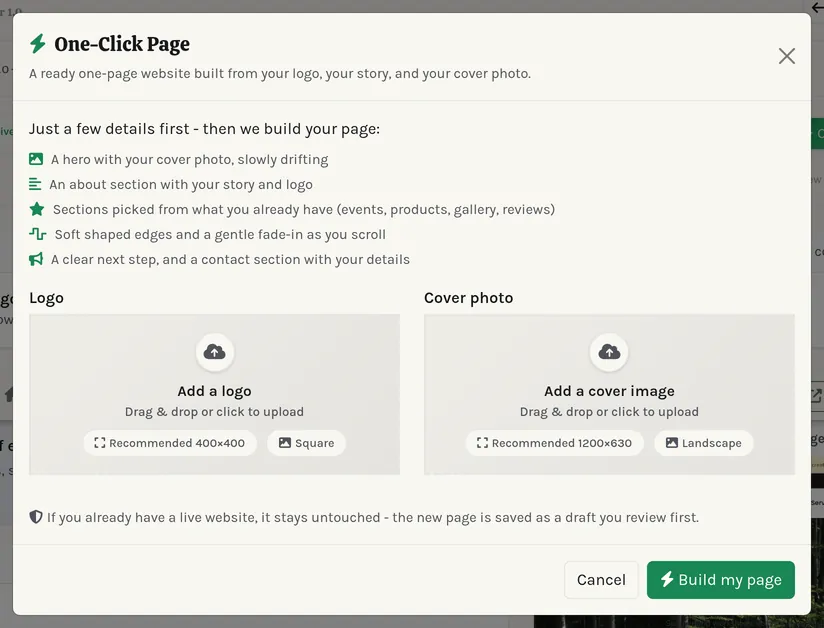Click the image icon in Landscape chip

(672, 442)
